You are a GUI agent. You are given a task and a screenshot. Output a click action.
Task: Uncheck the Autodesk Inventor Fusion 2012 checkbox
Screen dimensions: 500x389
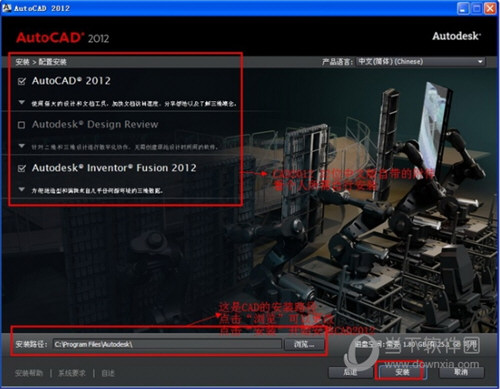[22, 168]
